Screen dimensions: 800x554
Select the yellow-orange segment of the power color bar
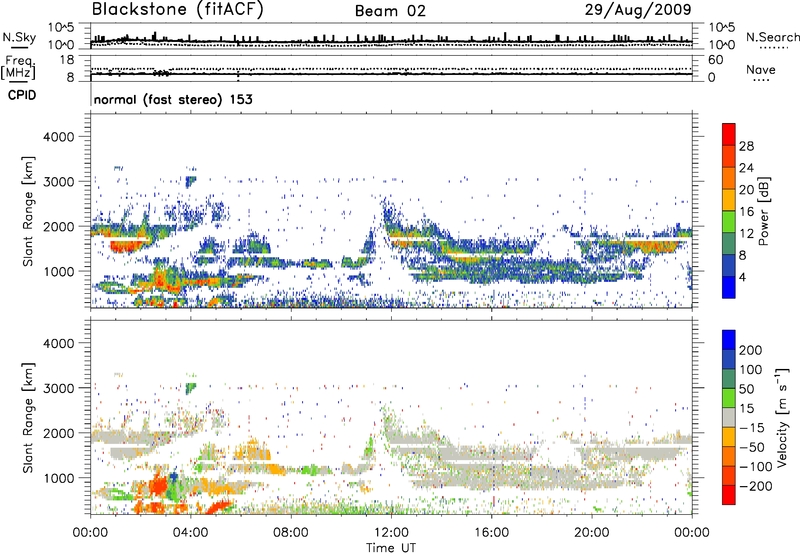point(729,200)
